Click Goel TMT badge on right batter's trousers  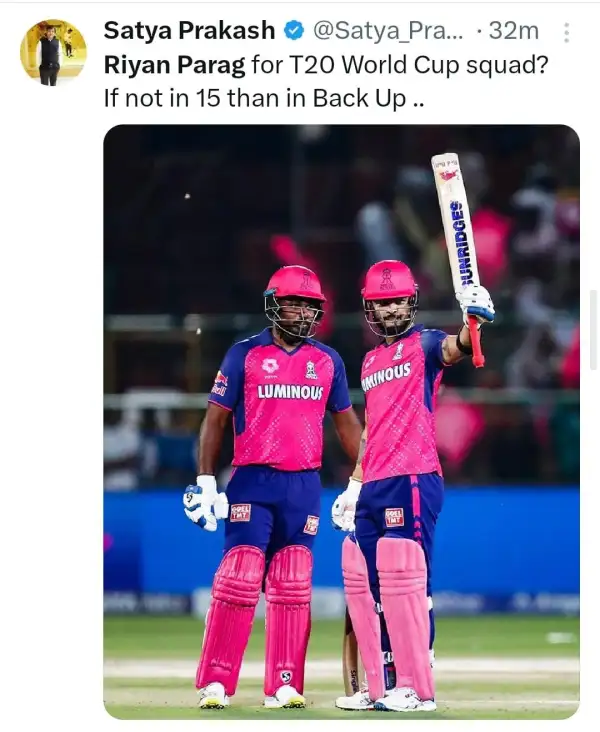click(394, 517)
